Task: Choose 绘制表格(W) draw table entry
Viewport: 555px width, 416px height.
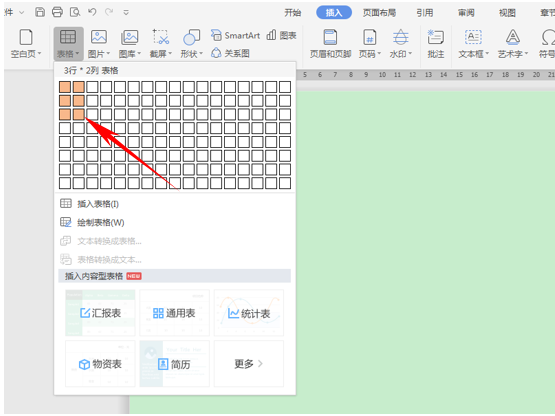Action: point(175,222)
